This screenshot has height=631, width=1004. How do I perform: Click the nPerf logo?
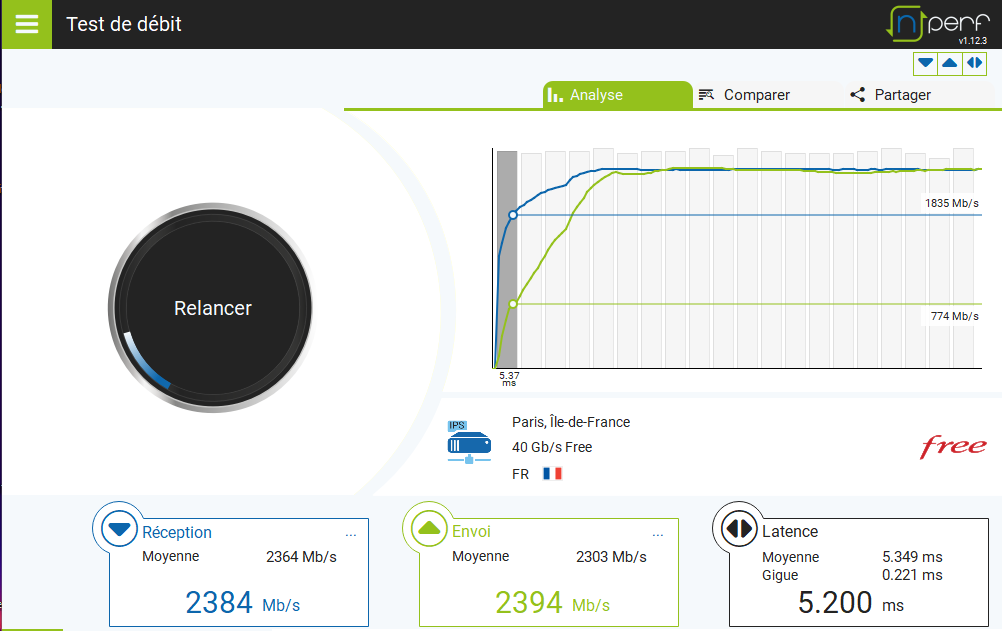[934, 24]
